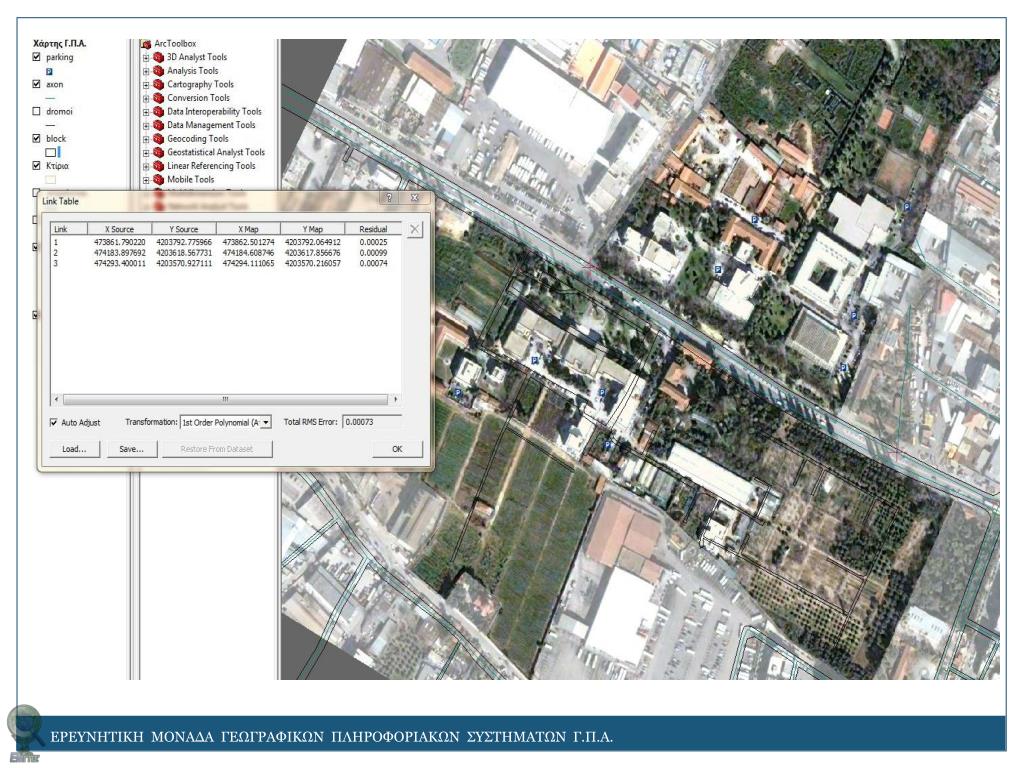Select the Cartography Tools toolbox icon
Image resolution: width=1024 pixels, height=768 pixels.
[158, 85]
